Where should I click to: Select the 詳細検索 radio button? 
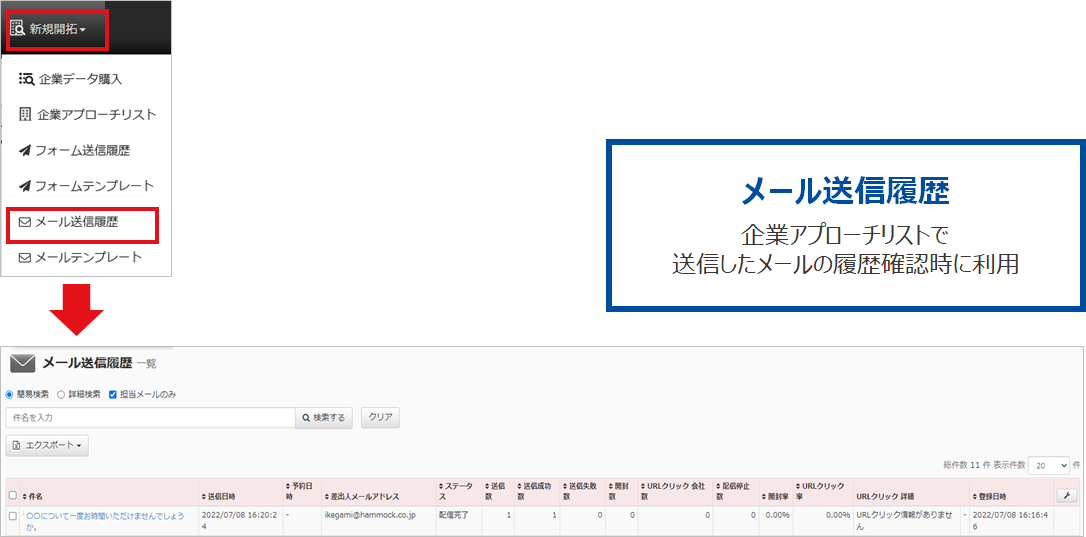pos(61,394)
